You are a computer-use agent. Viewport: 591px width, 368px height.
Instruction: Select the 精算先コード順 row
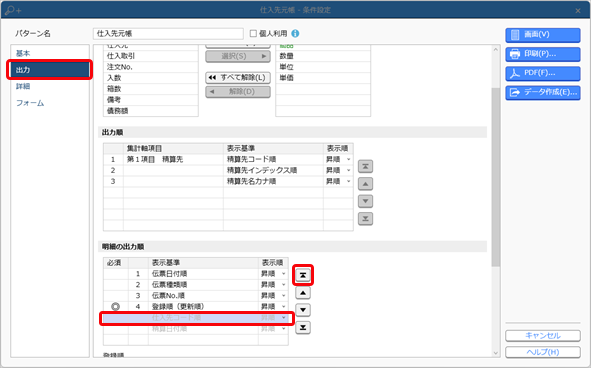click(x=228, y=159)
